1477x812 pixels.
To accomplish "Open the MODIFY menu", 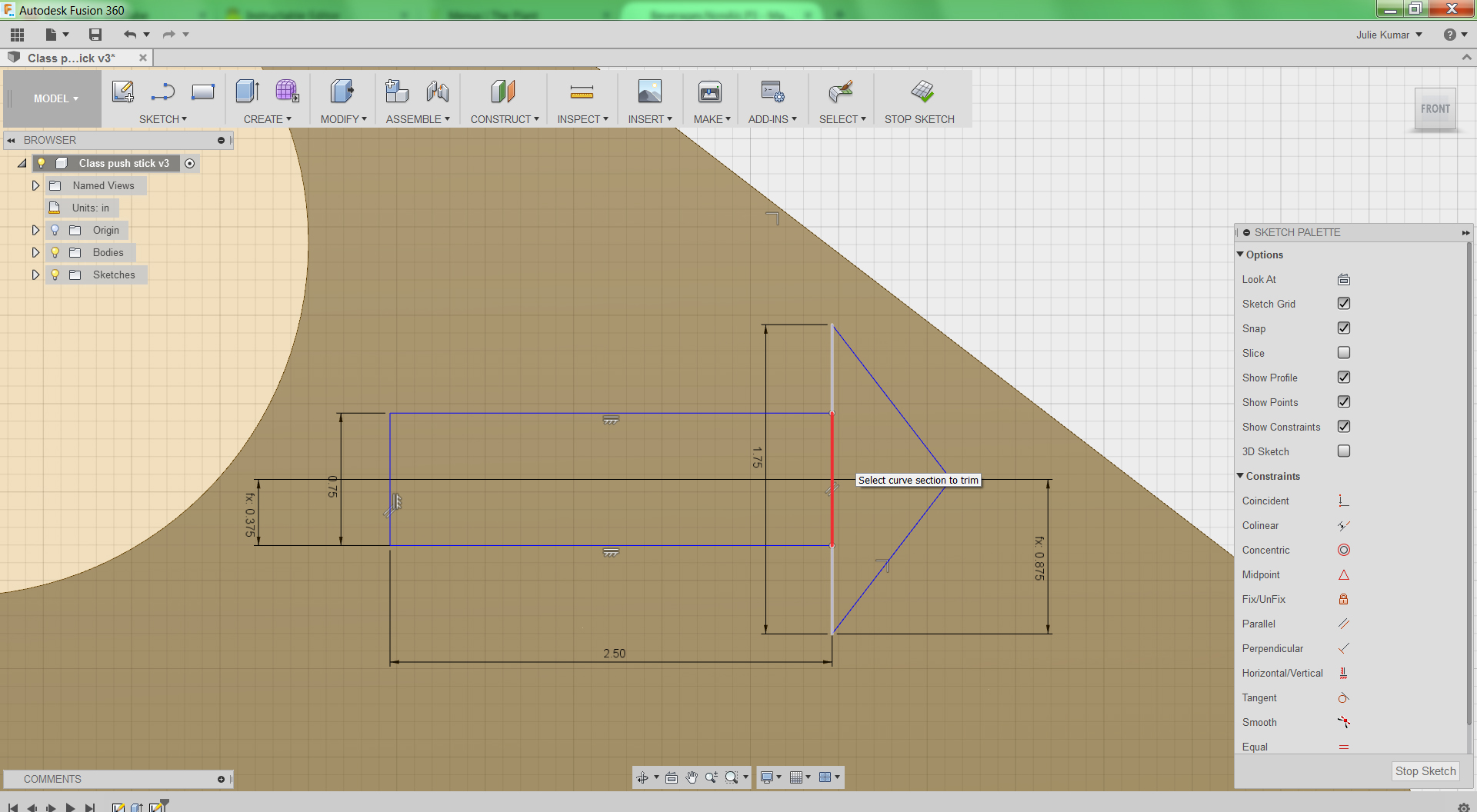I will [343, 119].
